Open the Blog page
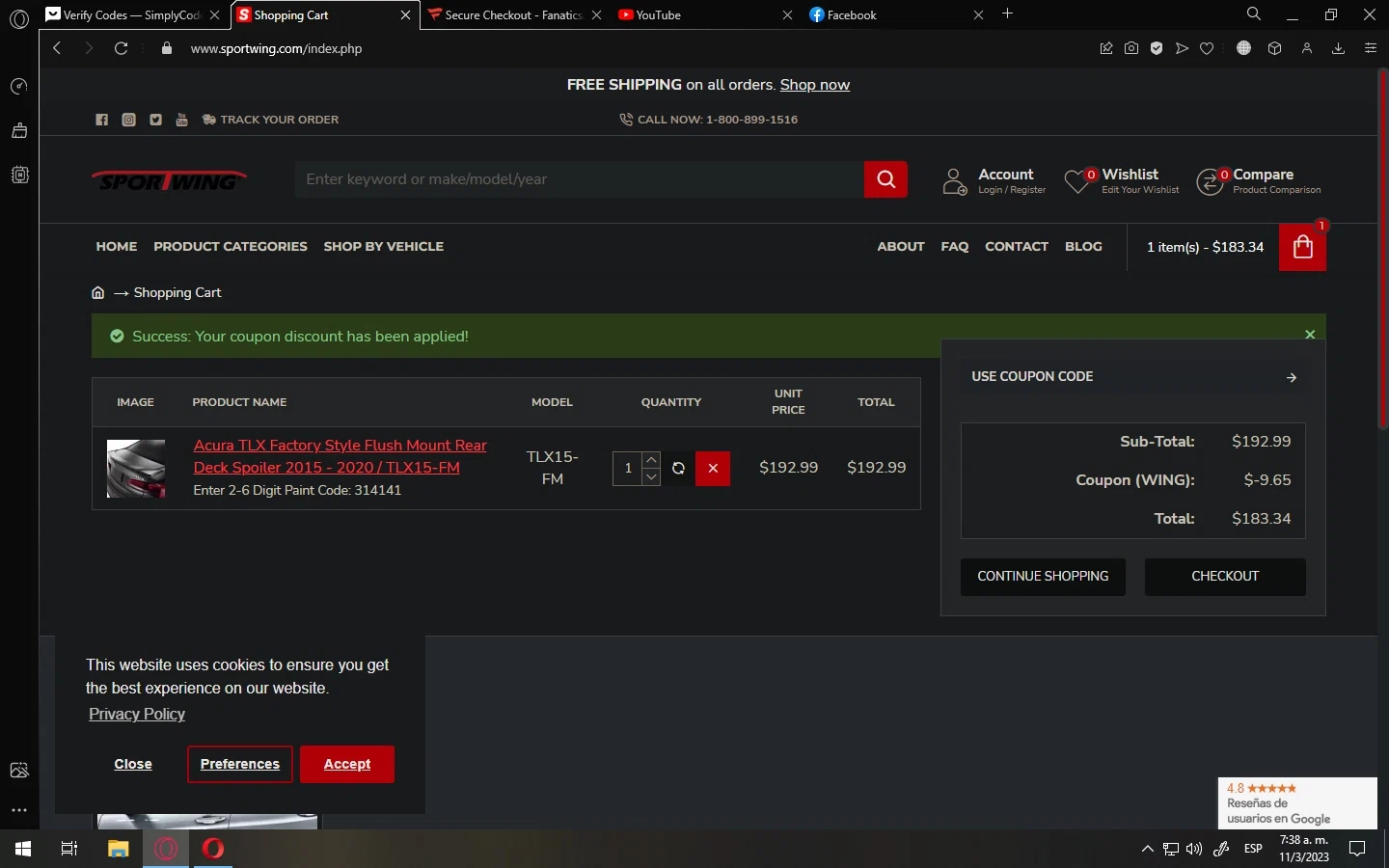Screen dimensions: 1389x868 (x=1083, y=247)
